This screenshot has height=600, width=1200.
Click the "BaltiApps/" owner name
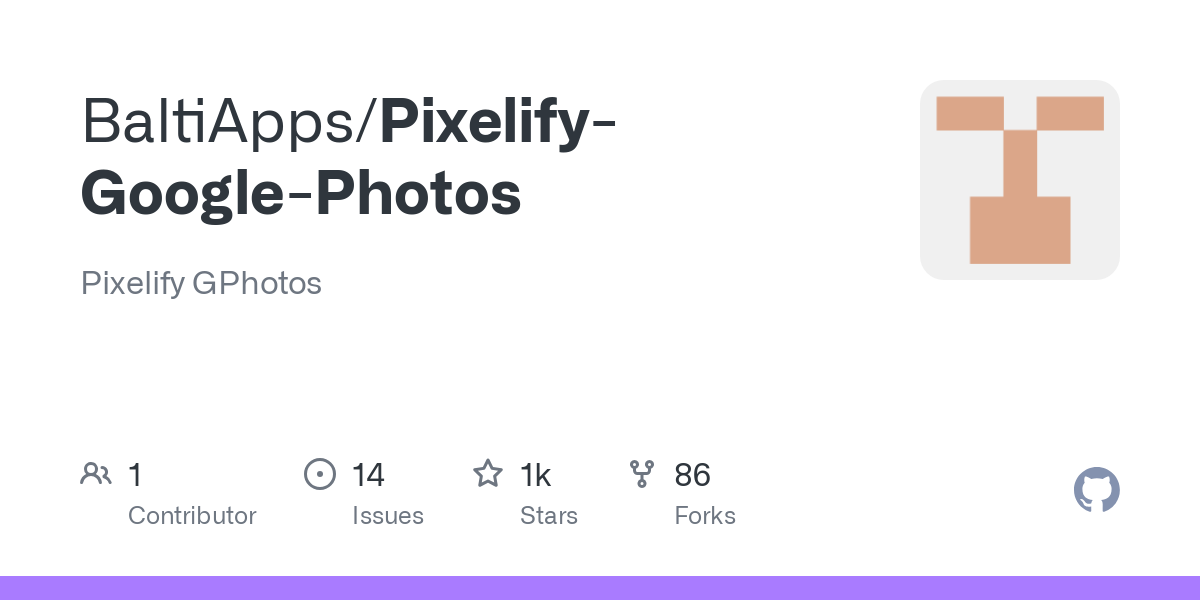click(x=229, y=121)
